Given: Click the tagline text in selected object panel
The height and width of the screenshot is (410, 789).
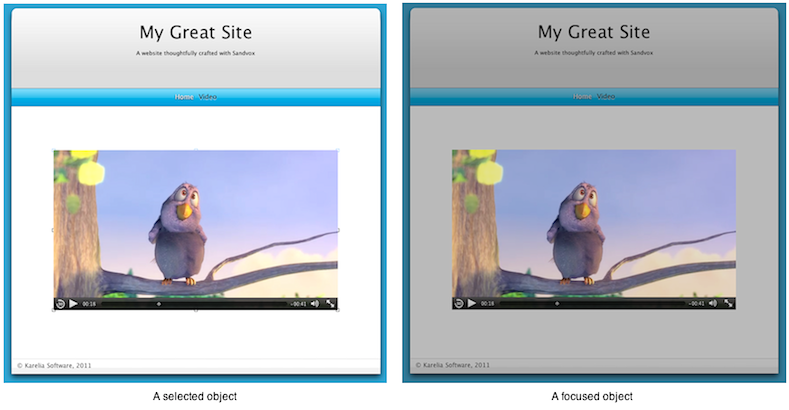Looking at the screenshot, I should pyautogui.click(x=195, y=53).
